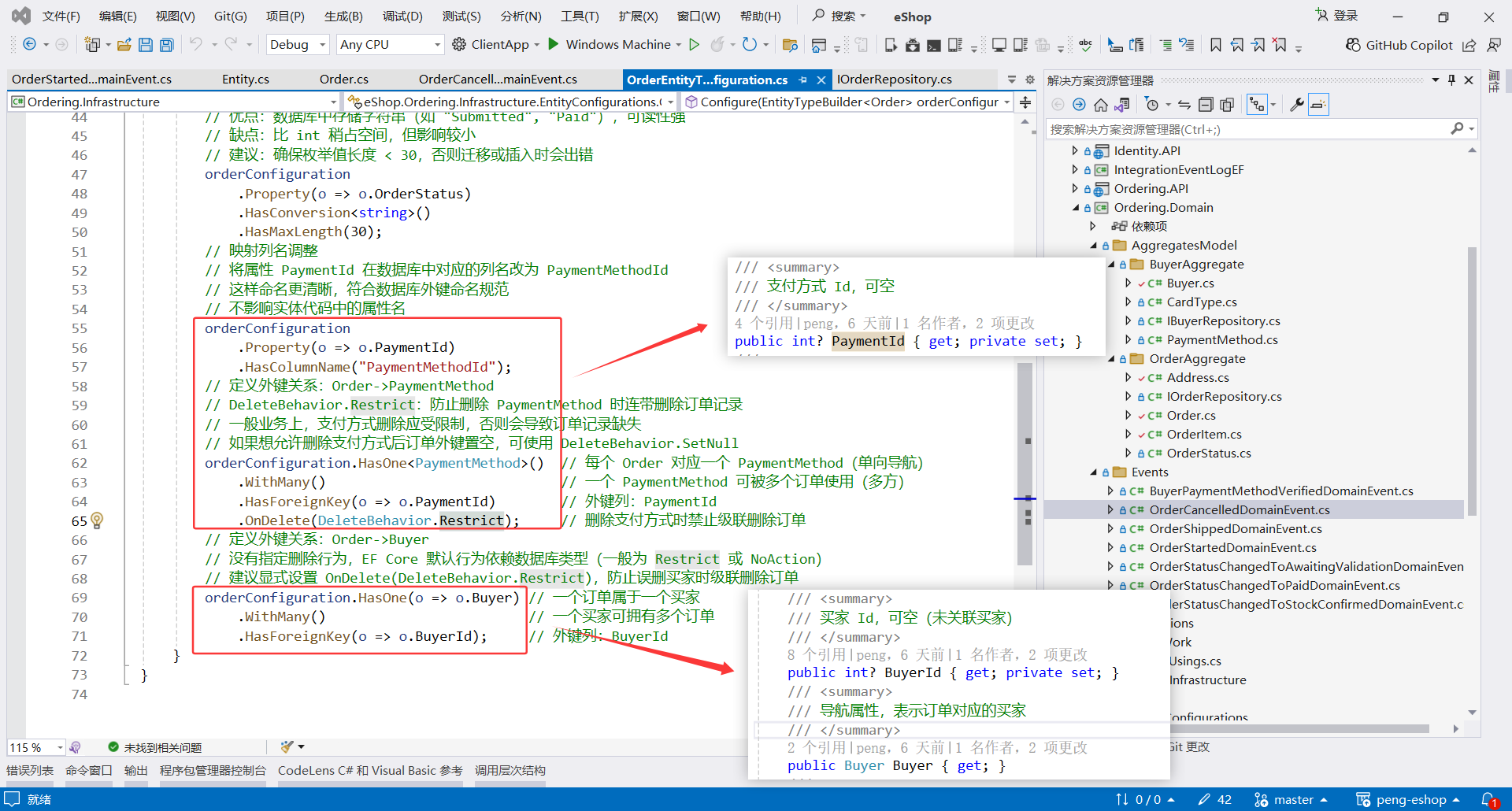Toggle the nested view button in Solution Explorer
This screenshot has height=811, width=1512.
(x=1256, y=105)
